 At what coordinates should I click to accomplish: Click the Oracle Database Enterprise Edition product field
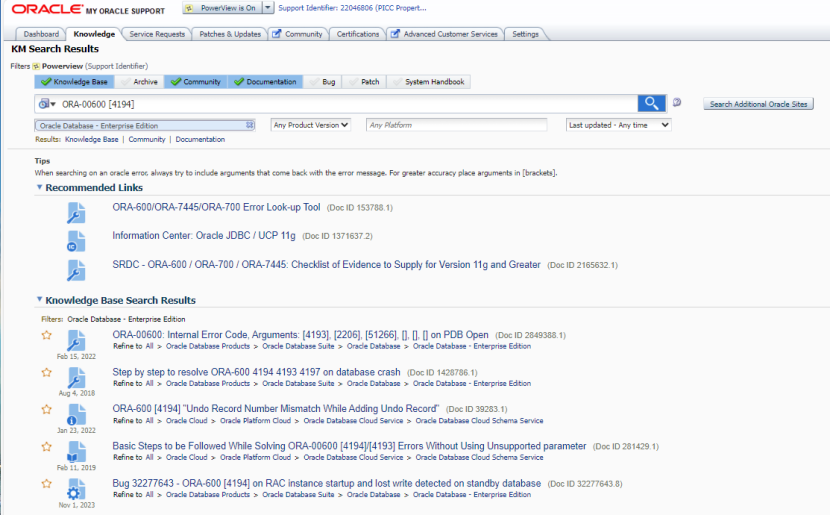(145, 125)
